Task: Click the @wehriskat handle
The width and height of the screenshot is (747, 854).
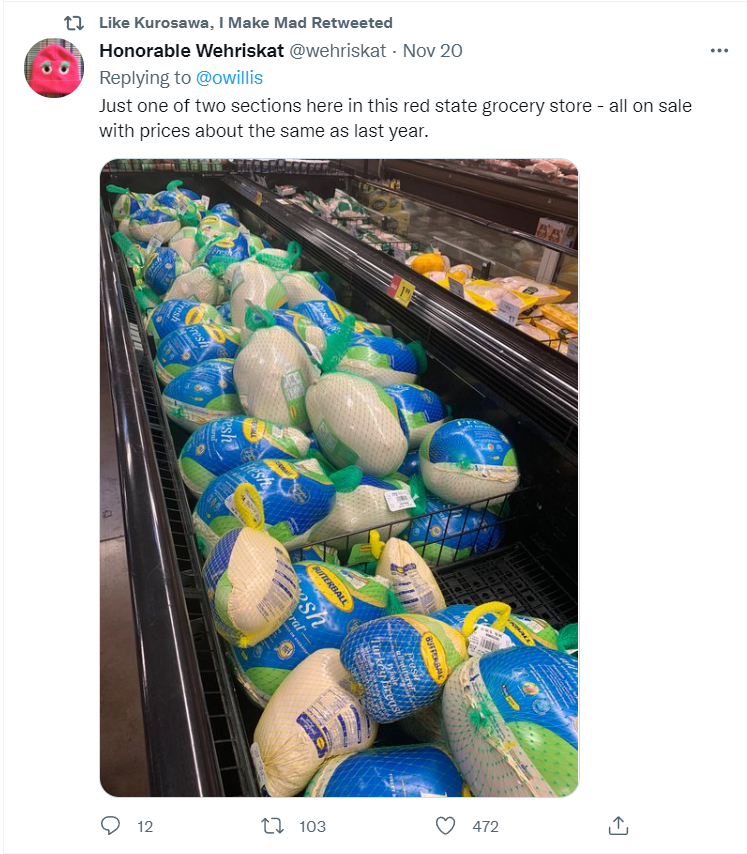Action: [x=338, y=51]
